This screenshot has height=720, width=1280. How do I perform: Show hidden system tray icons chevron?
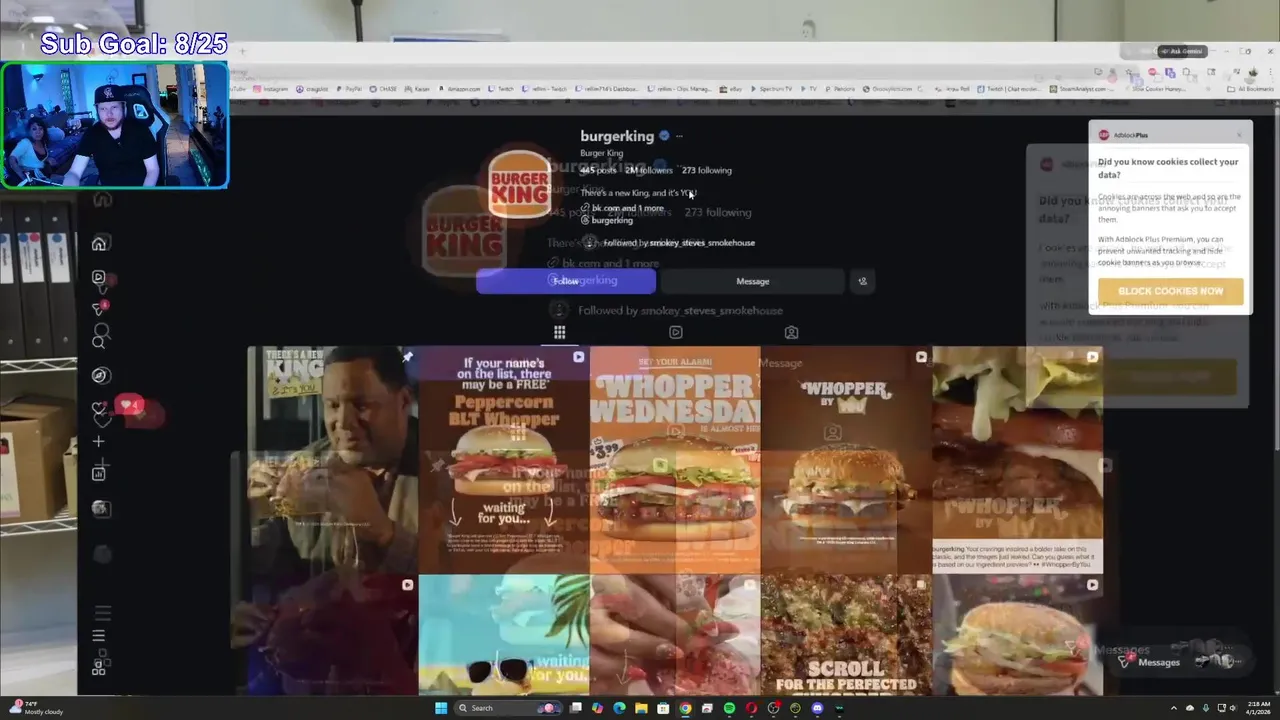(x=1175, y=708)
